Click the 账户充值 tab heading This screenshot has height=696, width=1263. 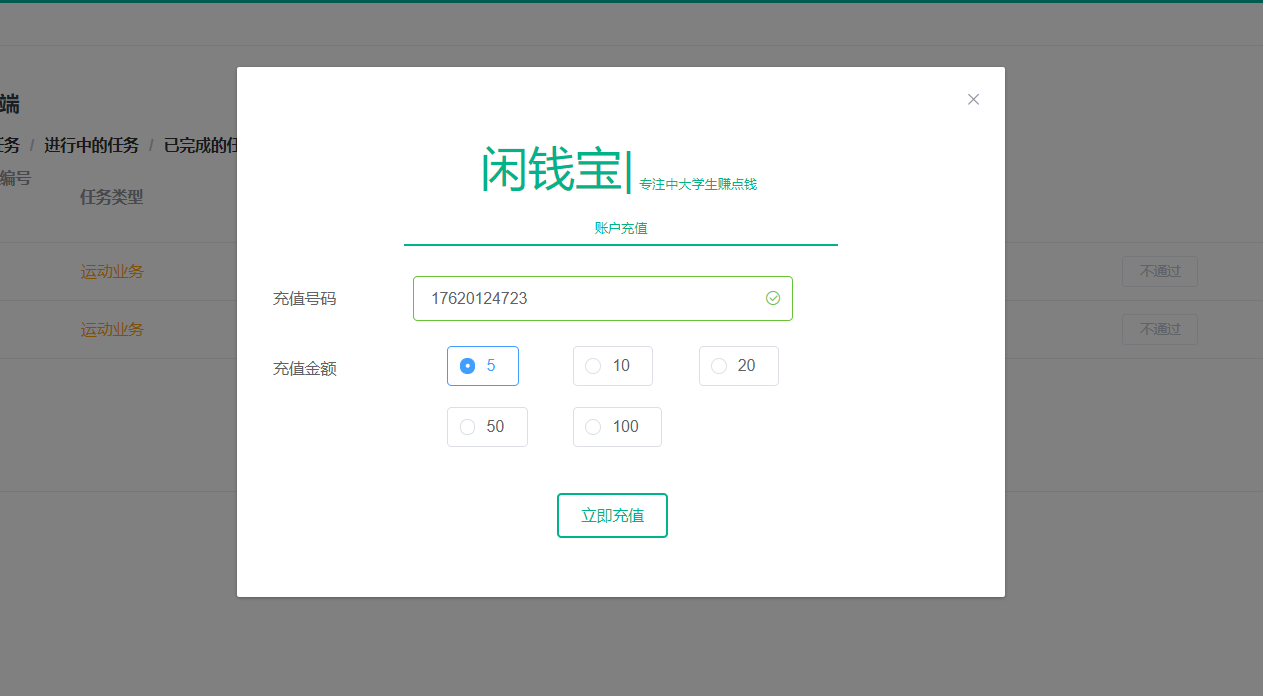[x=621, y=228]
